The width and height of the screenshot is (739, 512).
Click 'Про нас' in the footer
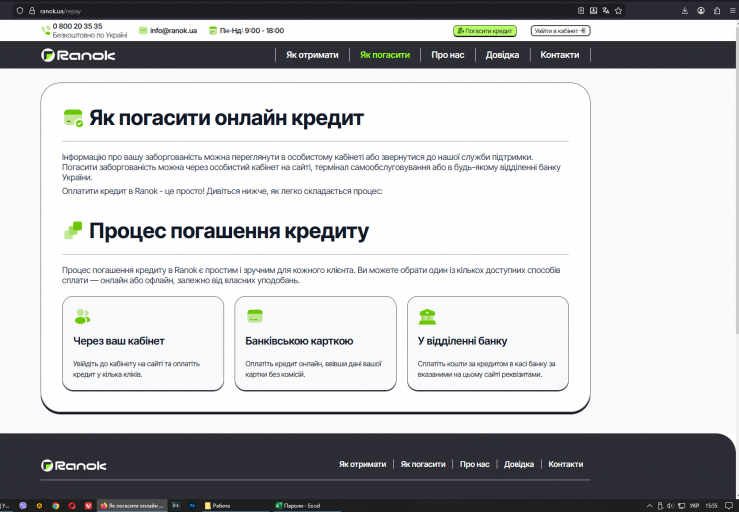click(x=475, y=464)
